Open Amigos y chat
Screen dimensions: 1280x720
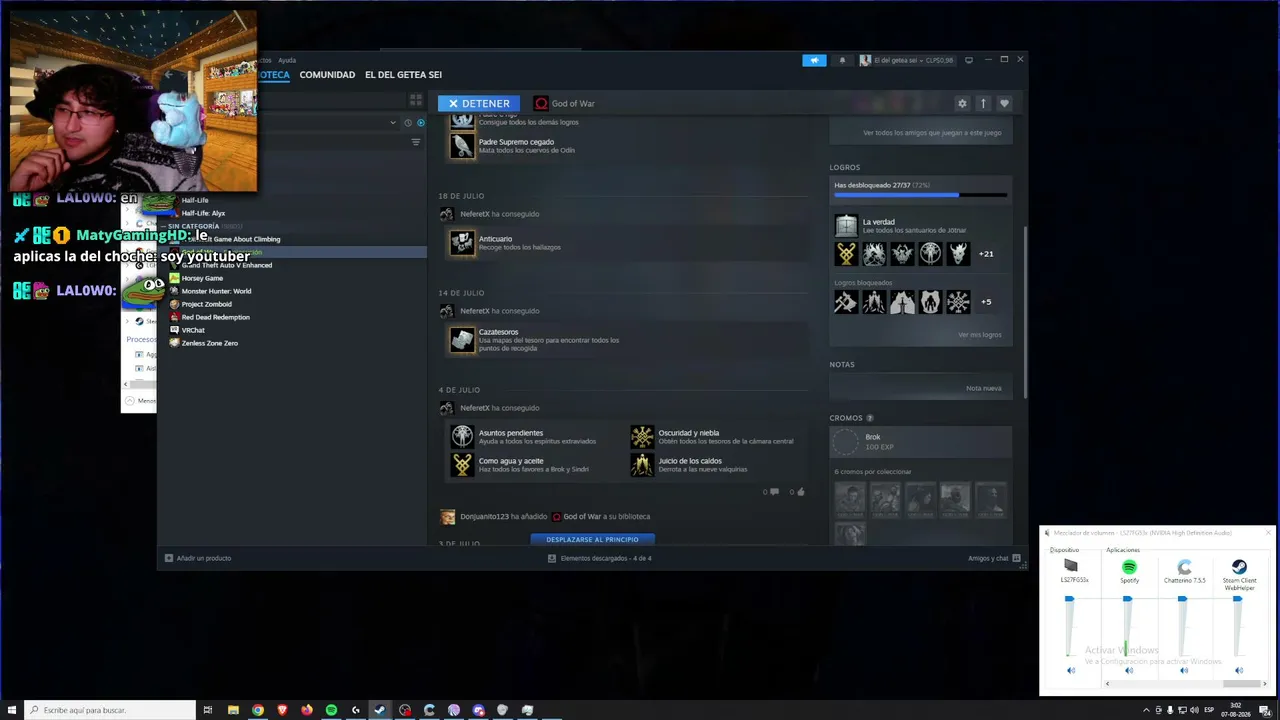click(x=994, y=558)
